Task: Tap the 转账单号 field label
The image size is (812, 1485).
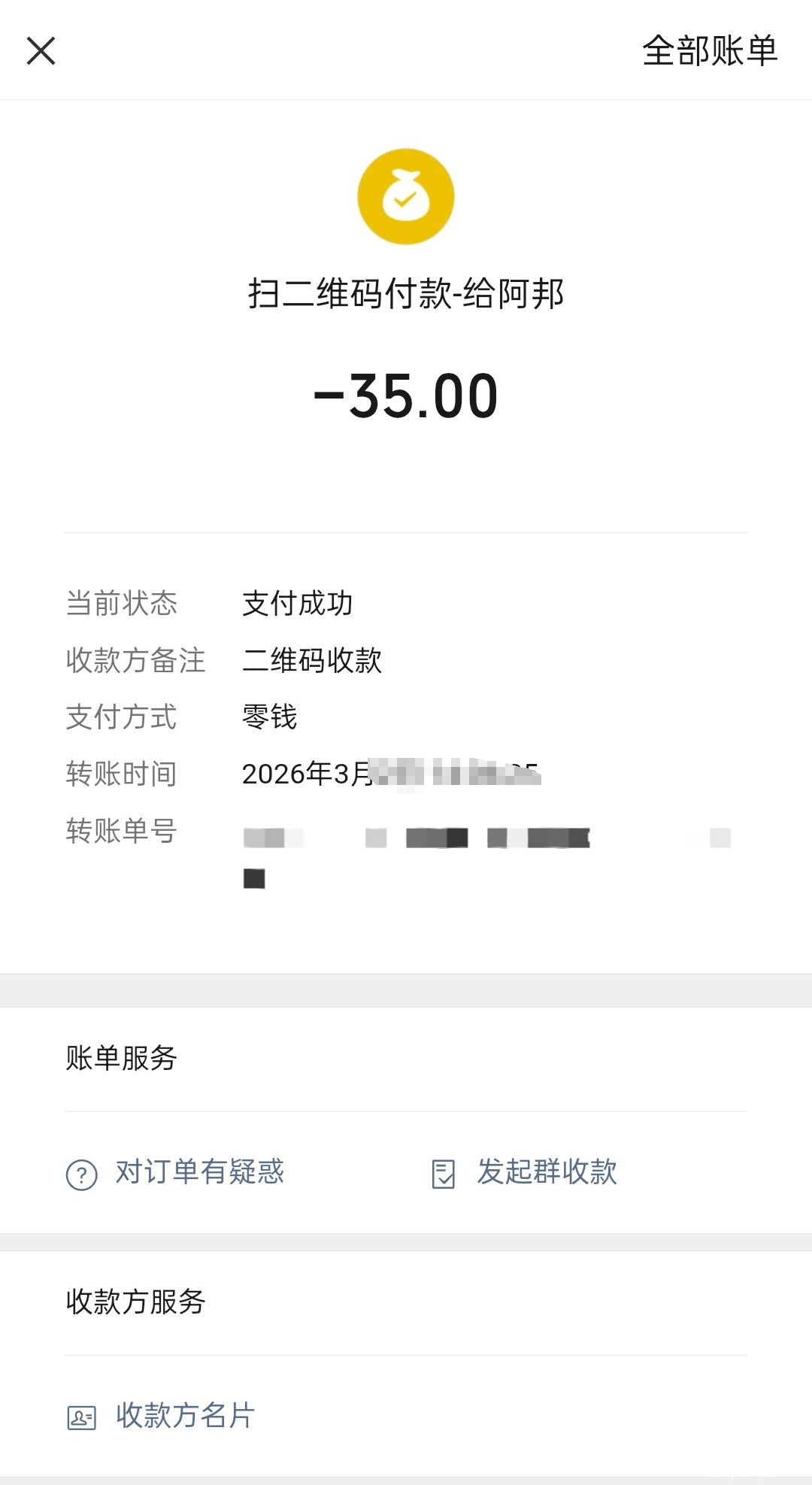Action: [x=122, y=831]
